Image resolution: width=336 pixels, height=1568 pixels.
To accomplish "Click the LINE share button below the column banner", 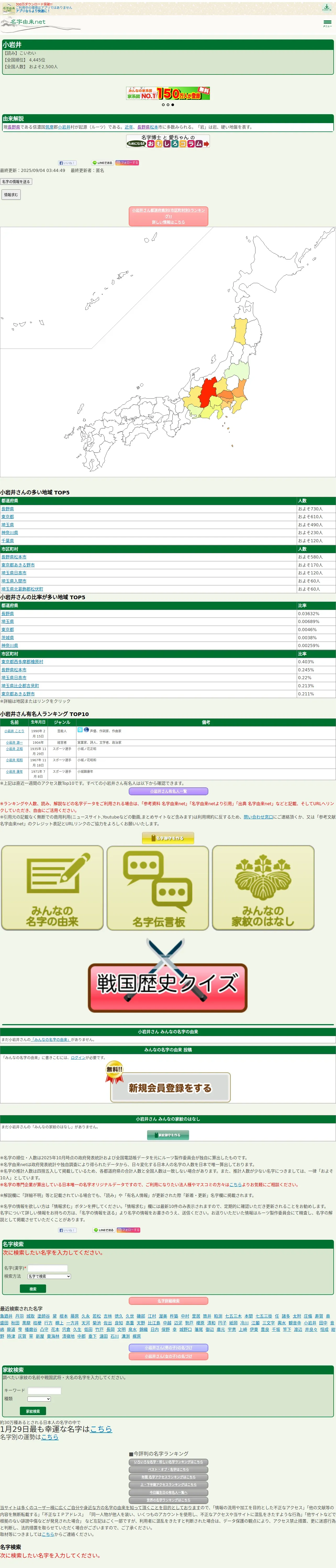I will (102, 163).
